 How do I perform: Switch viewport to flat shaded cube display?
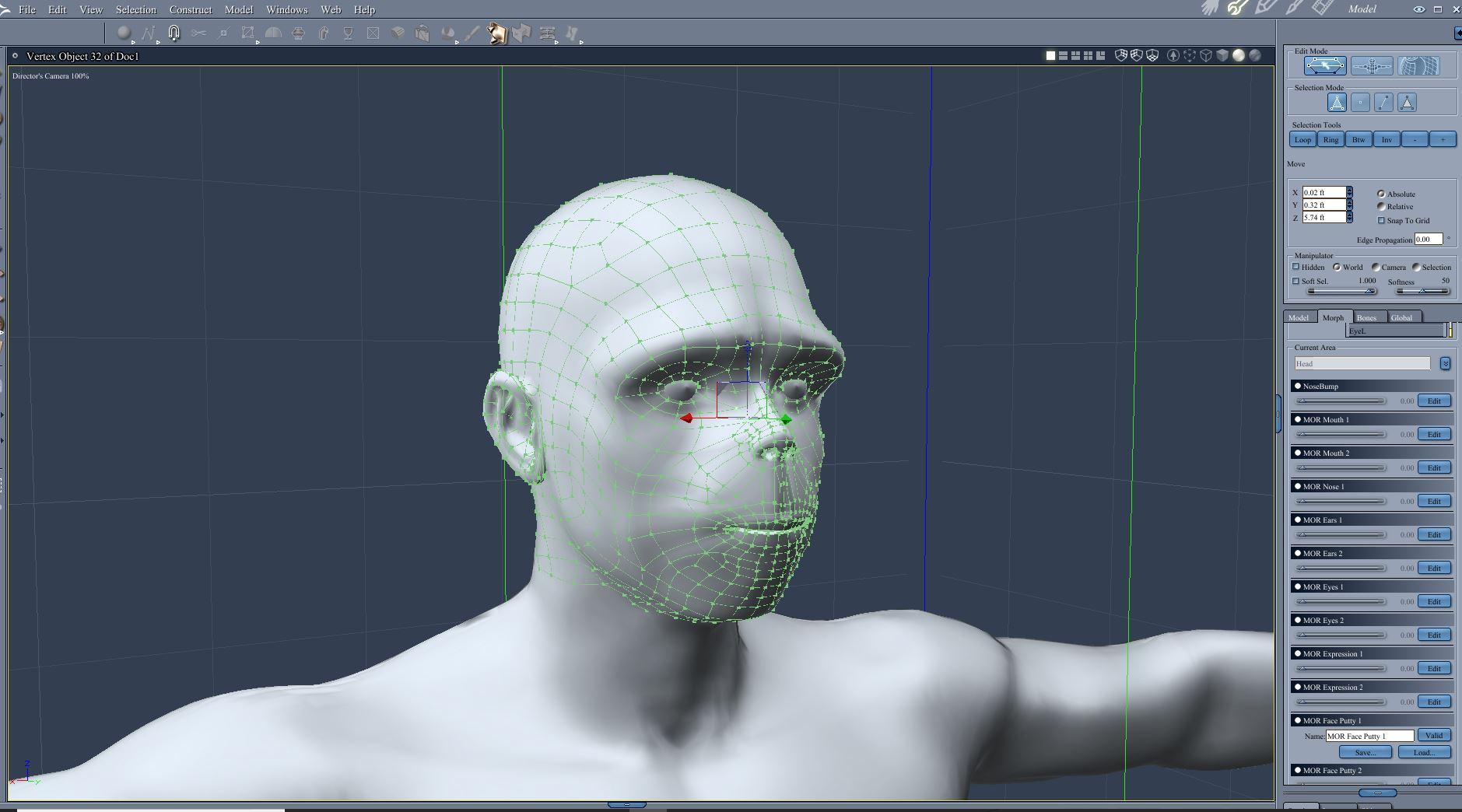point(1222,55)
